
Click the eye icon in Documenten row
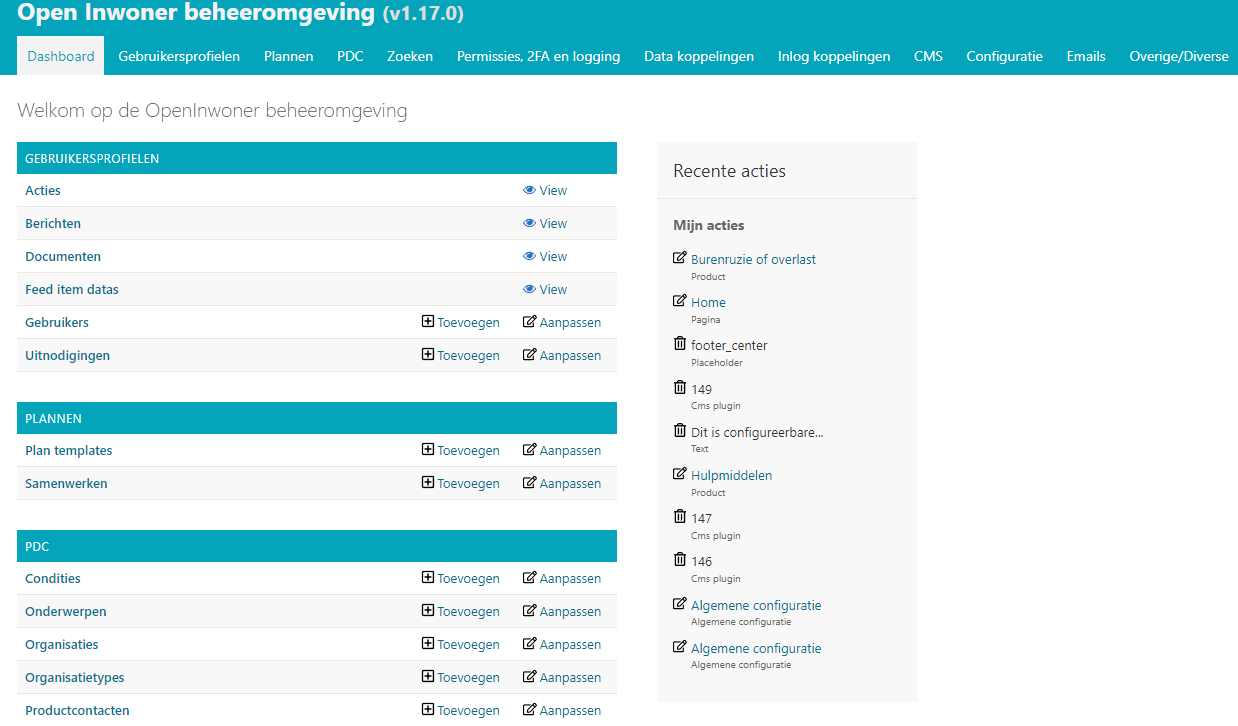pos(529,257)
